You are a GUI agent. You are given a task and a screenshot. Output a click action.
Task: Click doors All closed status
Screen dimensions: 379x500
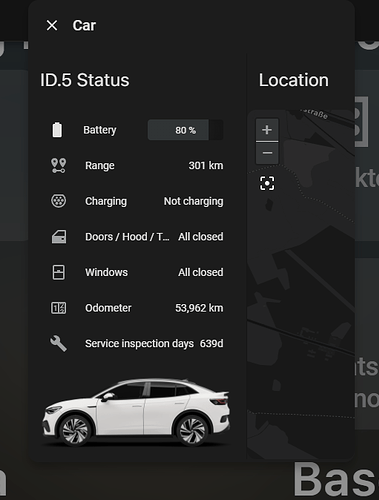[201, 237]
